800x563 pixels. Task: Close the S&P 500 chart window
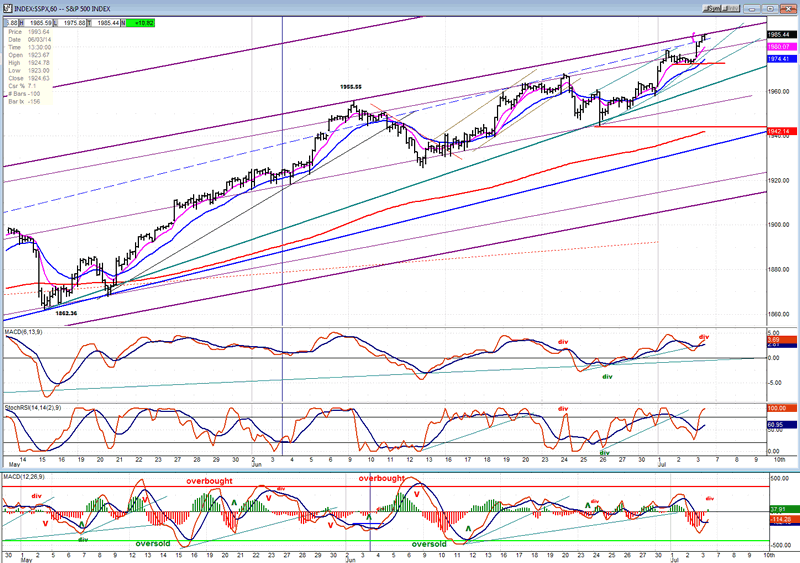tap(787, 9)
